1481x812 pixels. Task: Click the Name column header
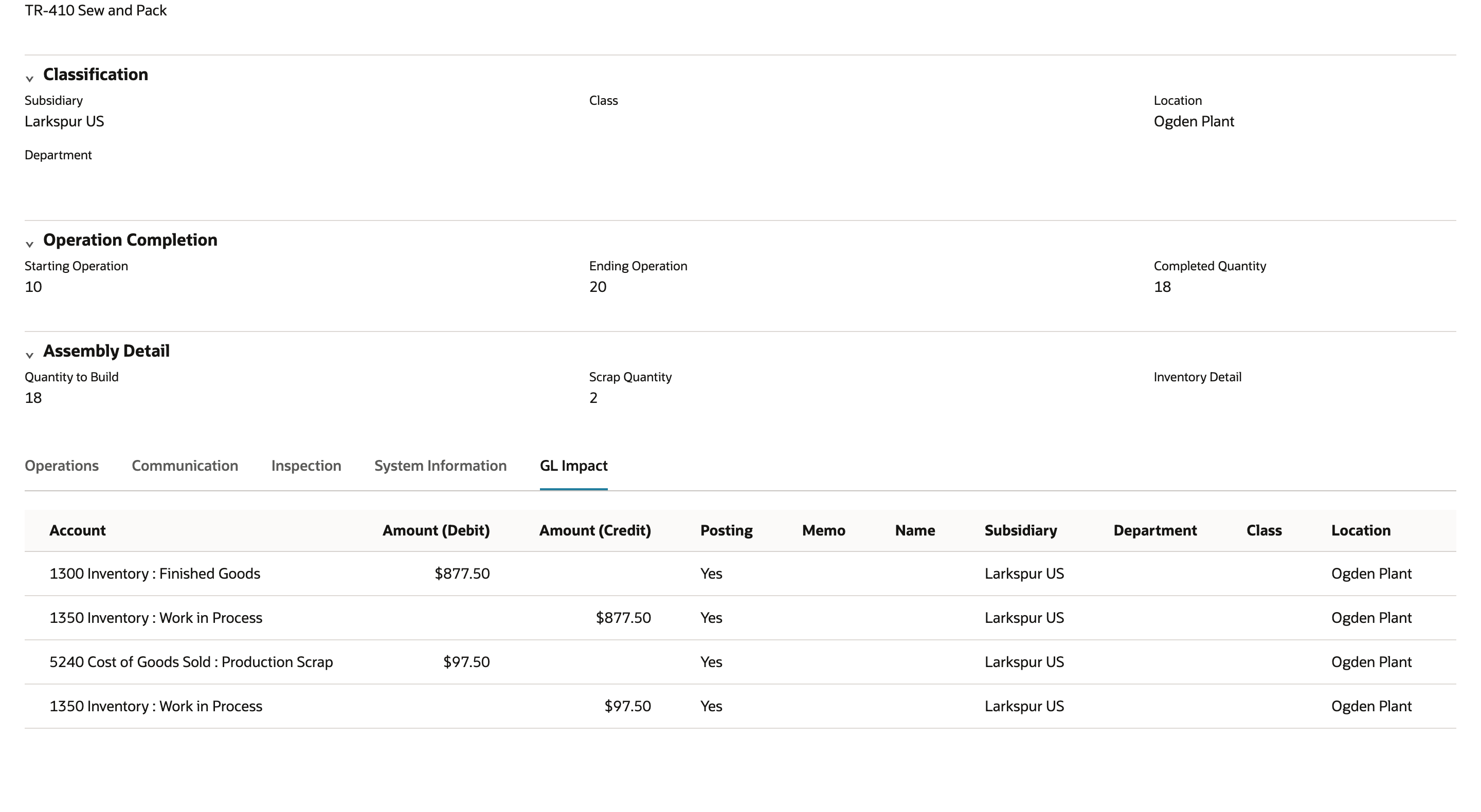coord(915,530)
